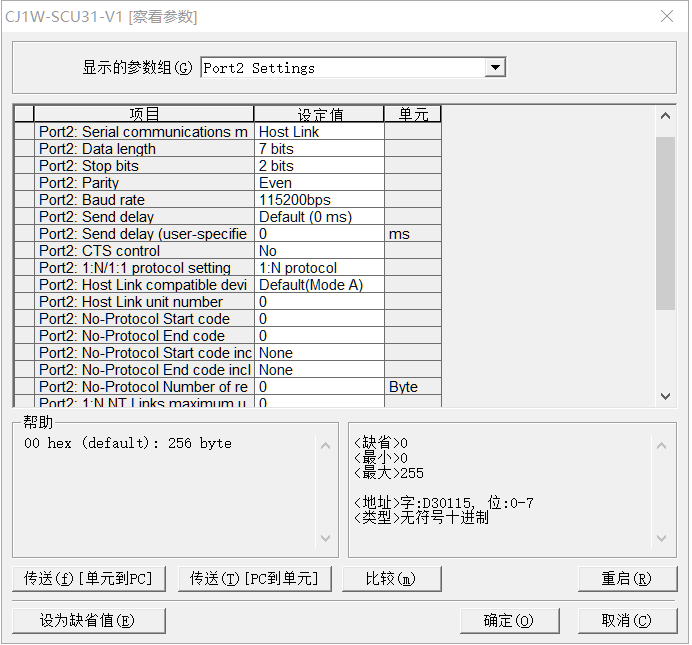Confirm with the 确定 button
This screenshot has width=692, height=645.
(x=508, y=620)
